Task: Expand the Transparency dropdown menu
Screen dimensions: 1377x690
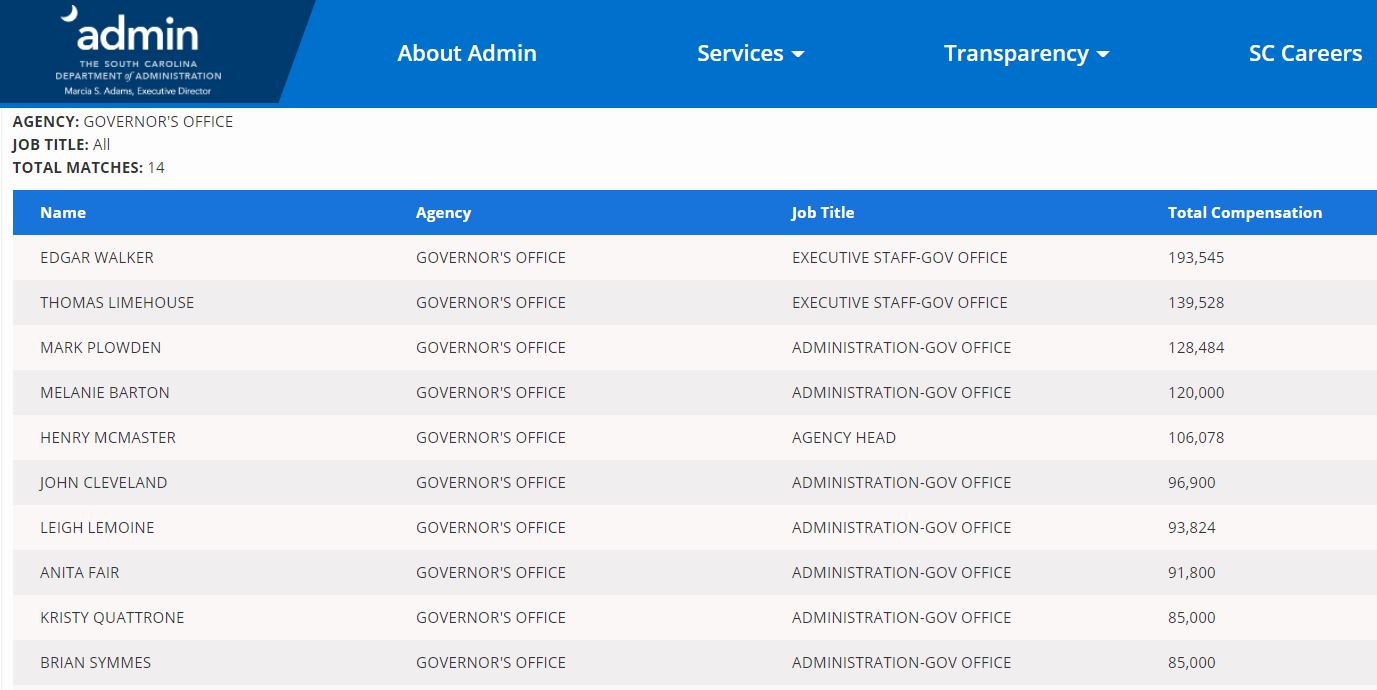Action: 1026,53
